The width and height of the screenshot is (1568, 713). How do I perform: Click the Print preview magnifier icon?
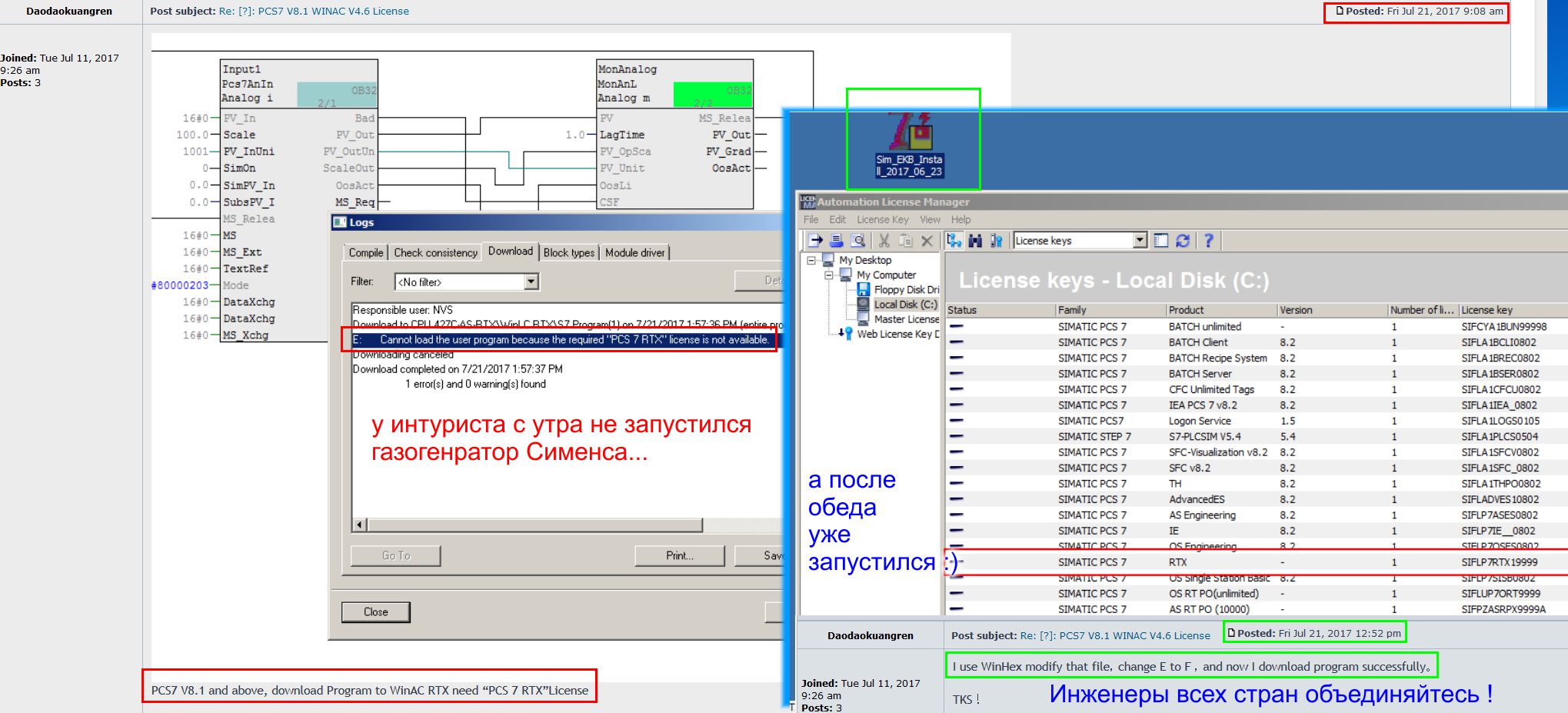[x=857, y=241]
